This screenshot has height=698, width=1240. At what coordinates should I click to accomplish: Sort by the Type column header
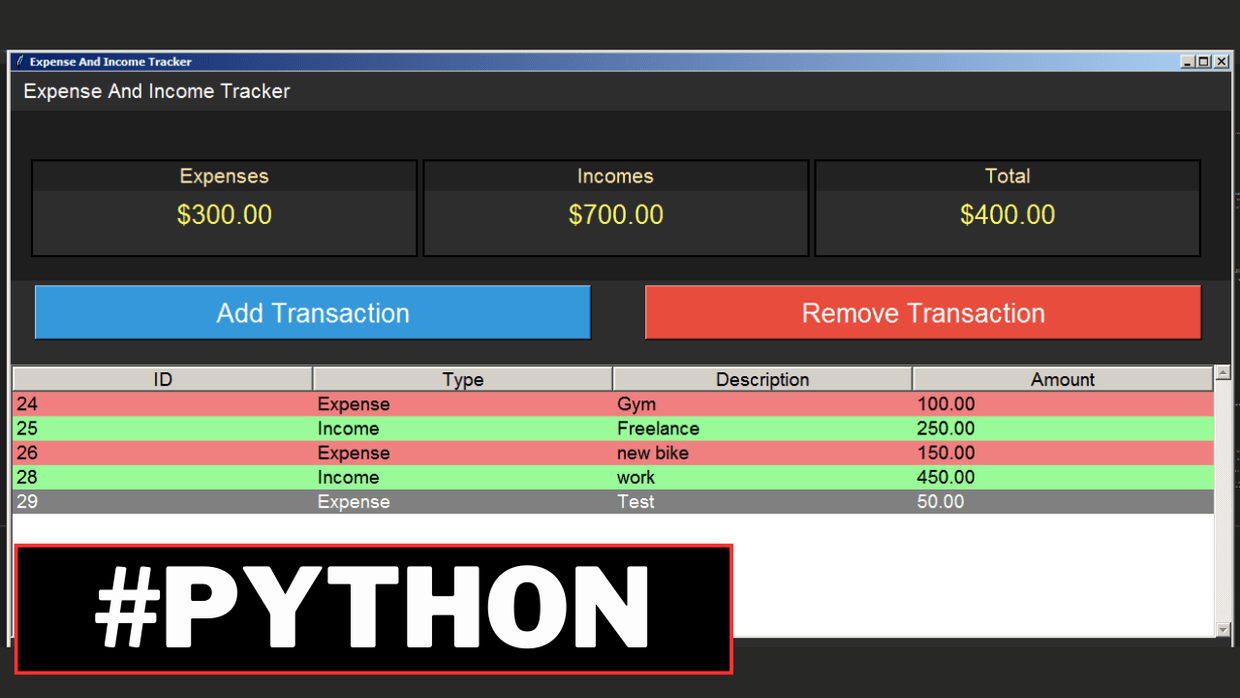point(462,378)
